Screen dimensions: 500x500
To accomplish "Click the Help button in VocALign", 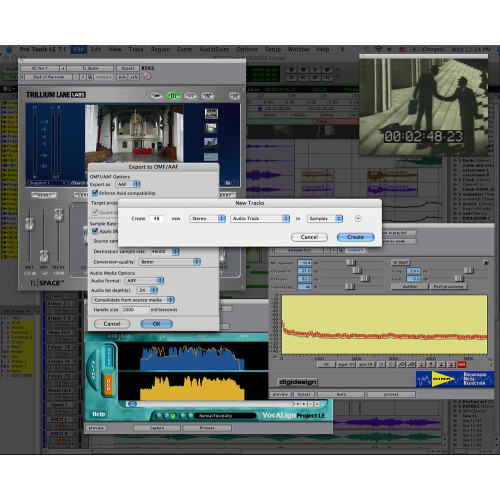I will tap(99, 414).
